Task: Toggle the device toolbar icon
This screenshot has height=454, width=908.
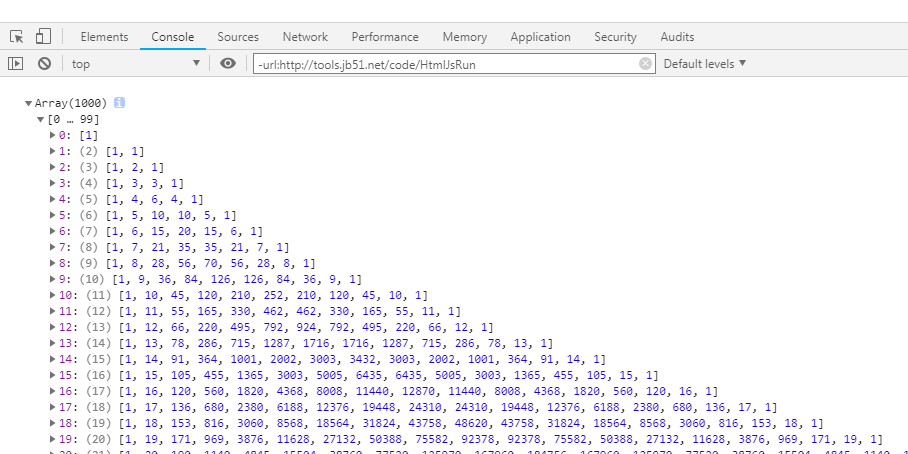Action: click(43, 36)
